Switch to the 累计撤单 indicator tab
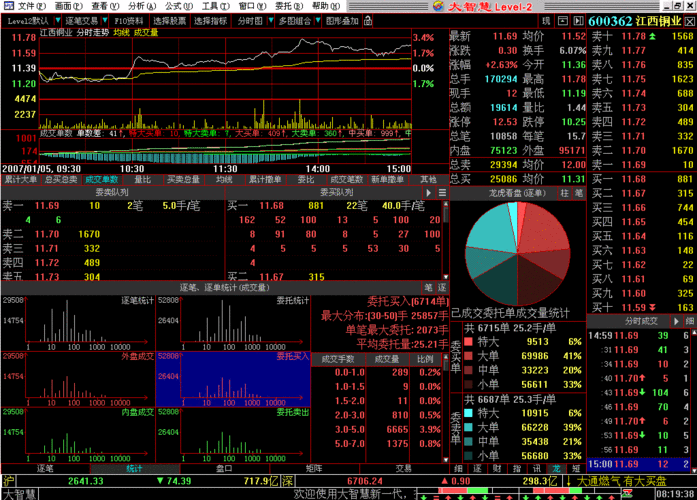Screen dimensions: 697x500 click(x=265, y=180)
